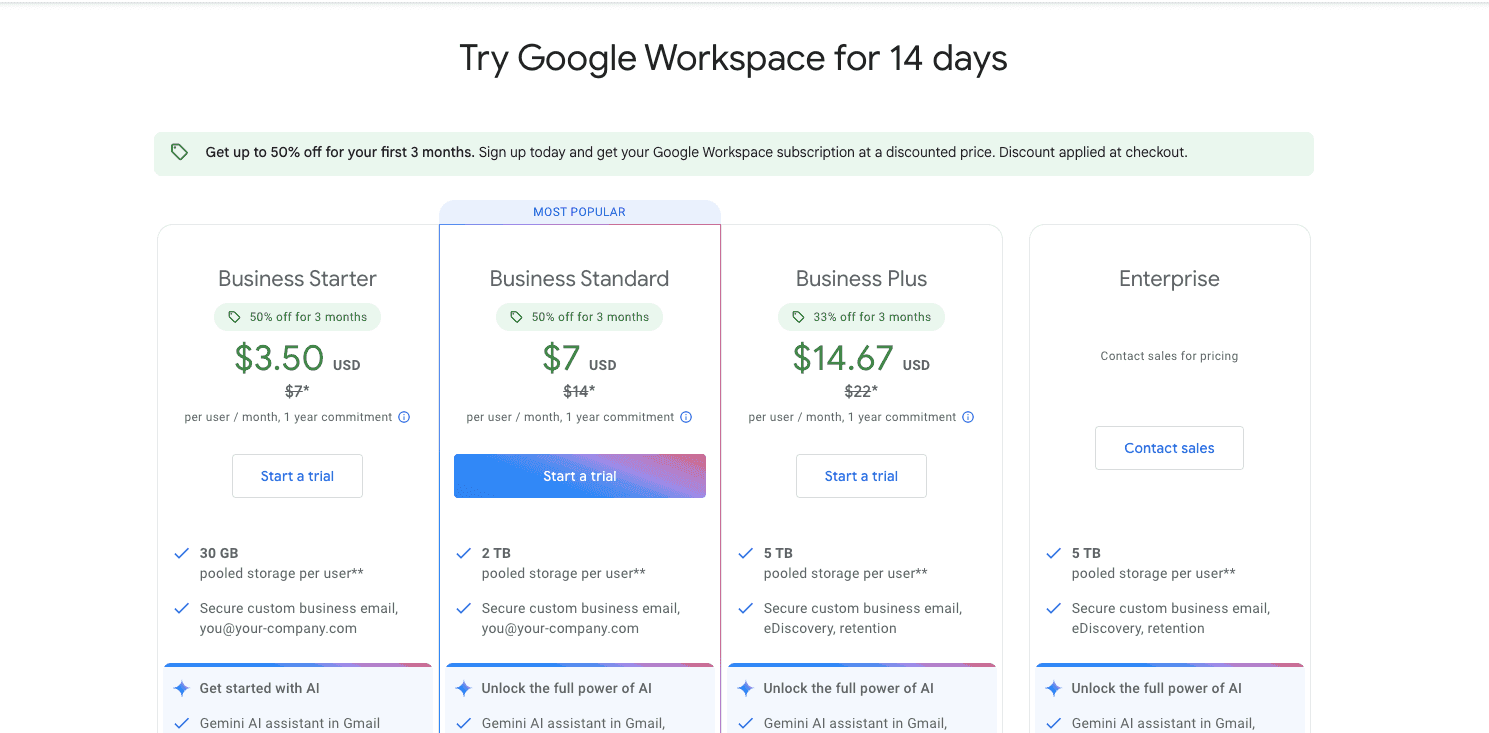1489x733 pixels.
Task: Click the sparkle icon on Unlock the full power of AI
Action: click(463, 688)
